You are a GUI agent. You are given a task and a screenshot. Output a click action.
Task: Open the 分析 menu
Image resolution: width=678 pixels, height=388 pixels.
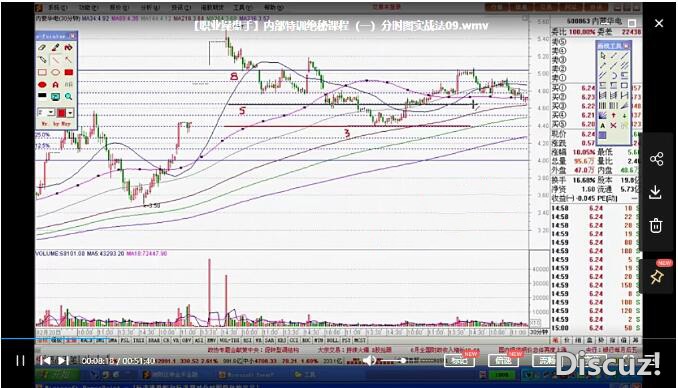(x=150, y=8)
